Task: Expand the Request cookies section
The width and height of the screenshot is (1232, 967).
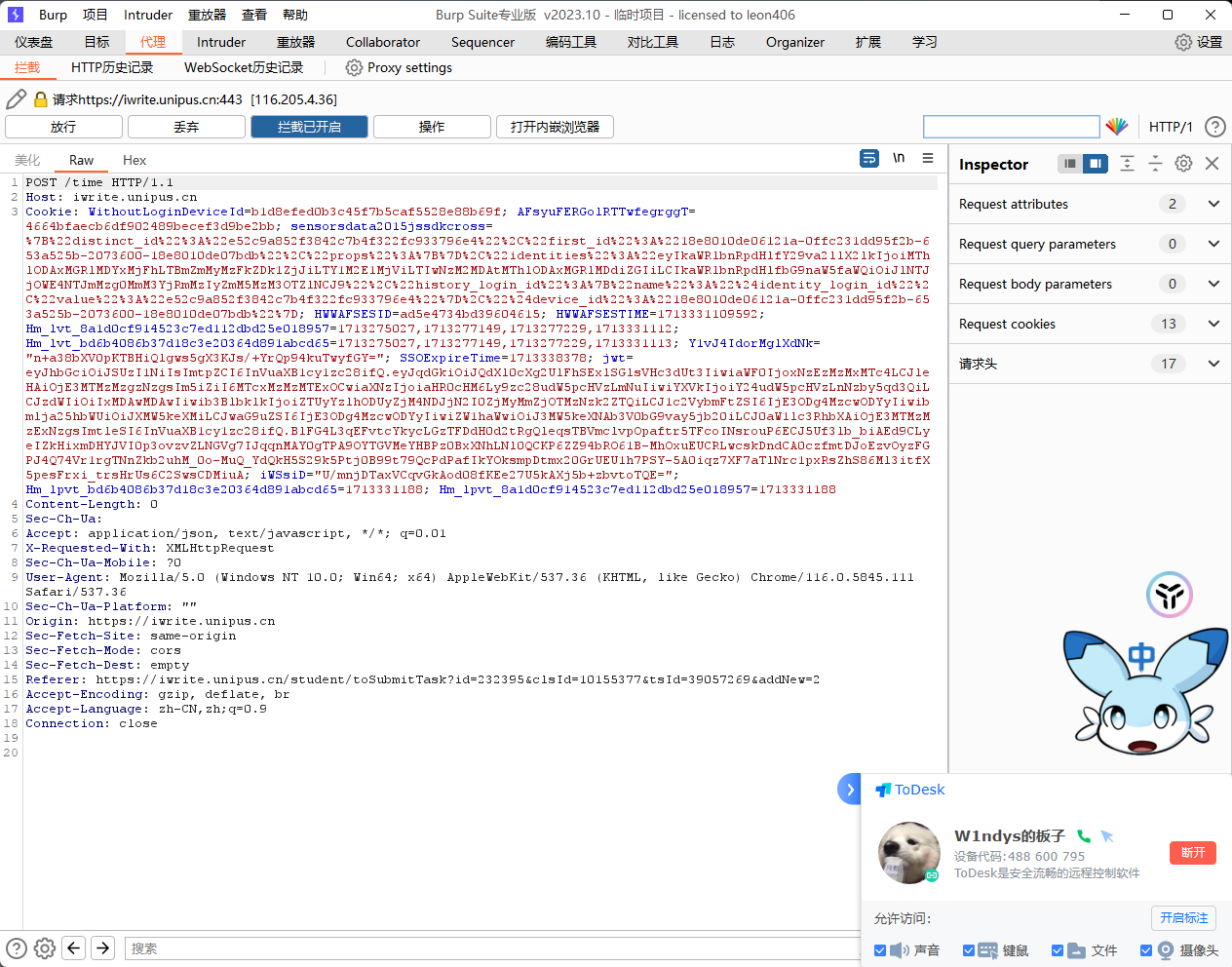Action: click(1213, 324)
